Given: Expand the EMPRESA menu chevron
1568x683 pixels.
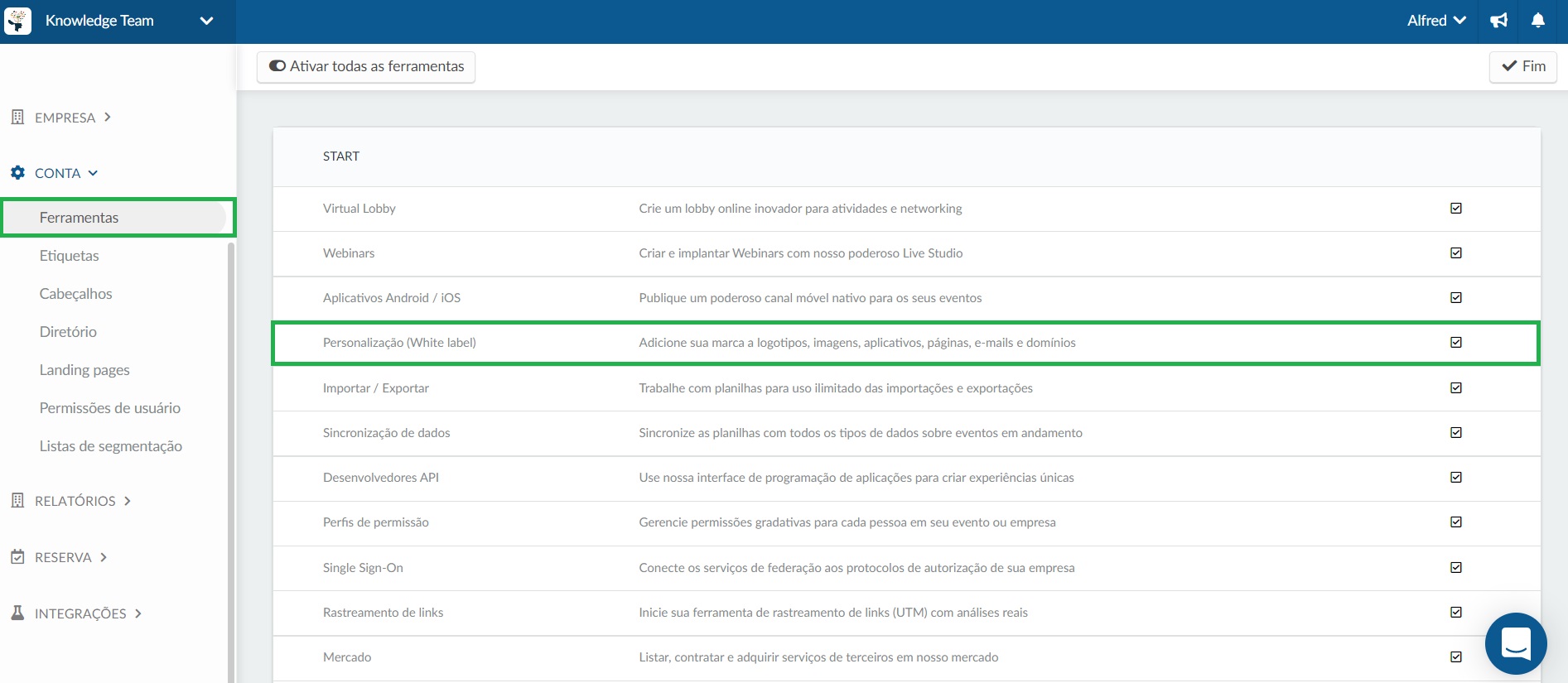Looking at the screenshot, I should pos(108,117).
